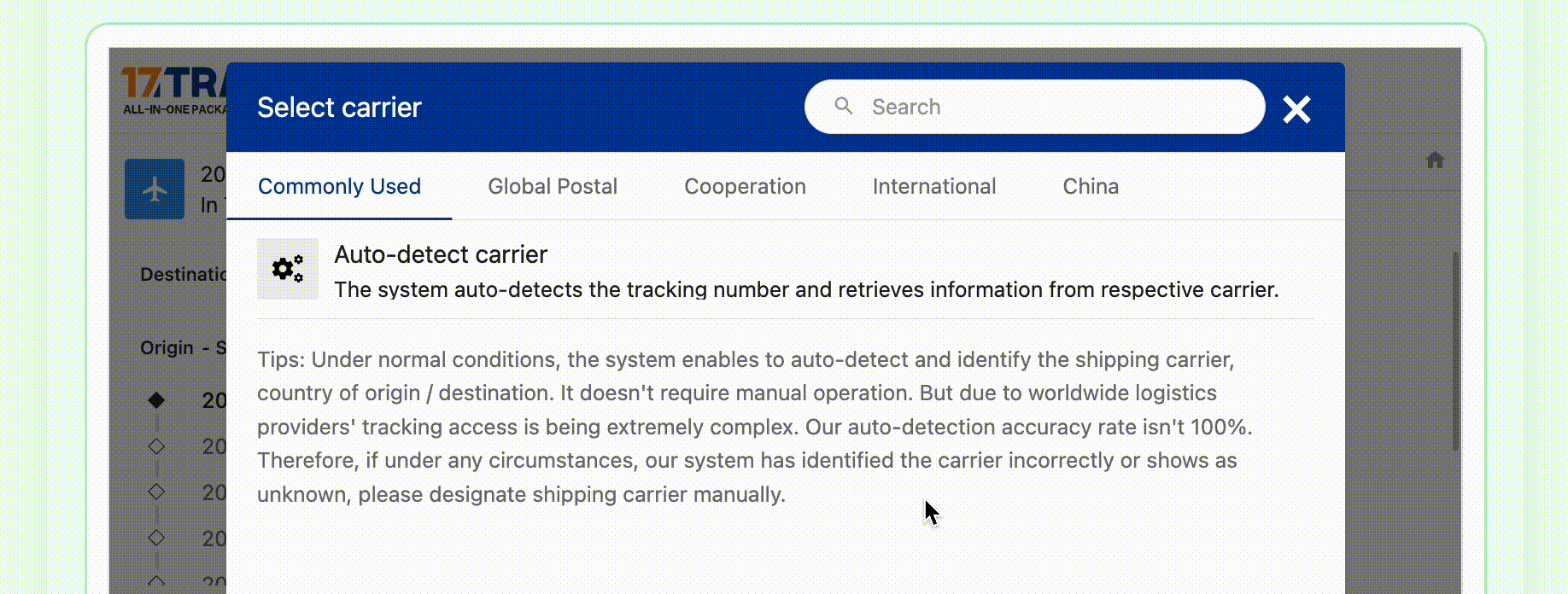This screenshot has width=1568, height=594.
Task: Go to the International carriers tab
Action: 933,186
